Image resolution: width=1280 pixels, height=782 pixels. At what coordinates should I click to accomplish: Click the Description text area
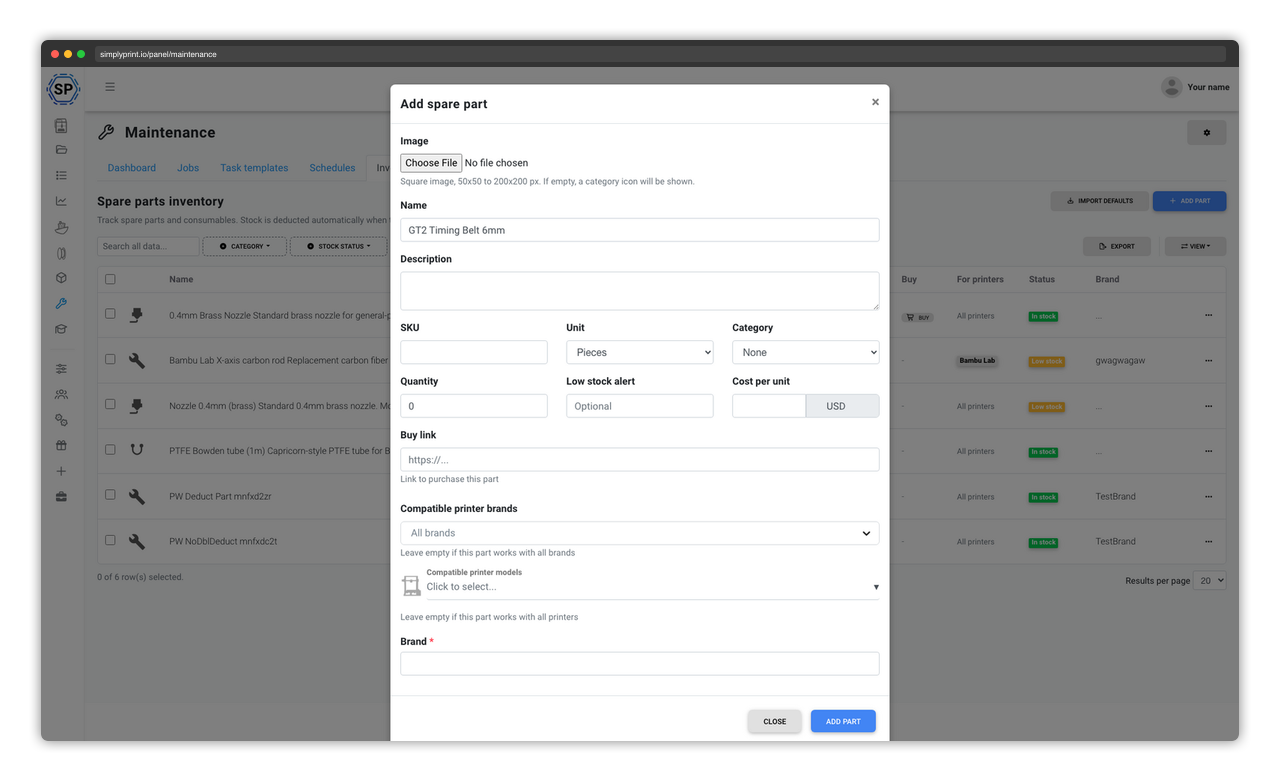640,291
